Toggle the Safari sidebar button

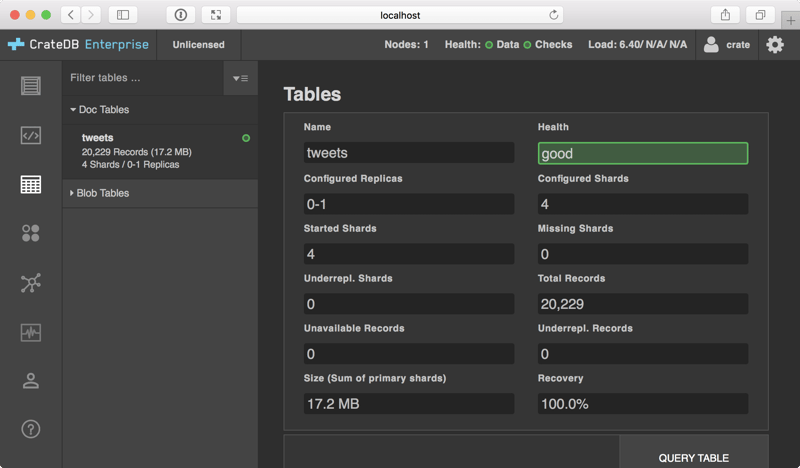click(x=123, y=15)
